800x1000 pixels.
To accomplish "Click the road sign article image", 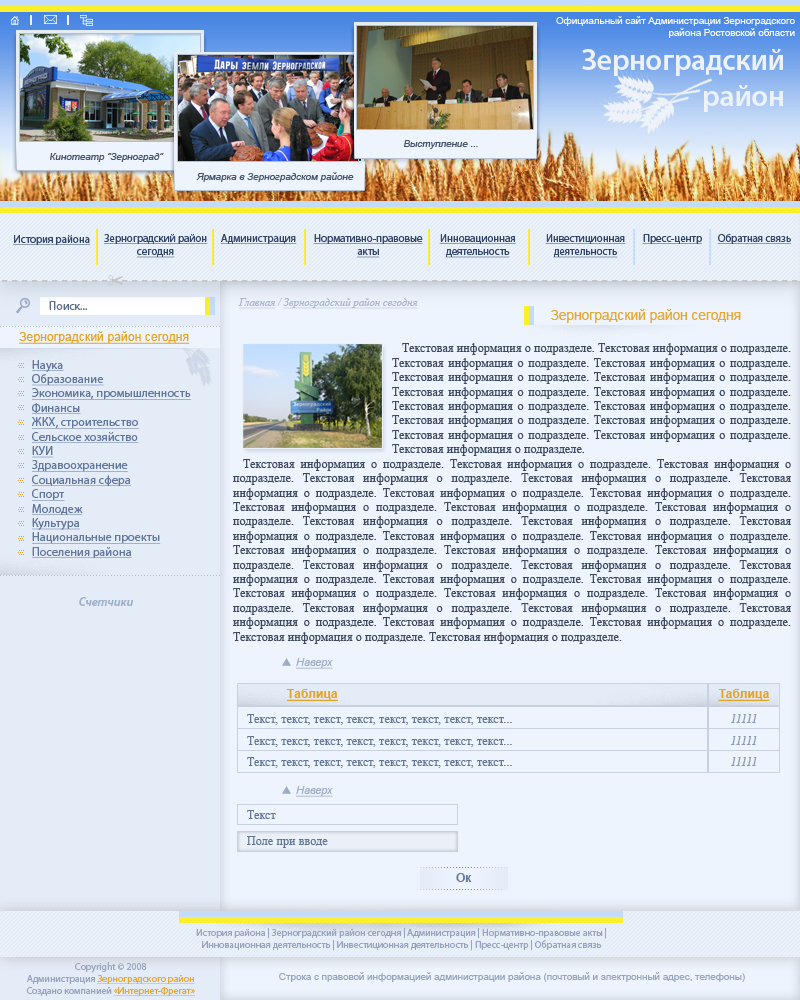I will point(313,395).
